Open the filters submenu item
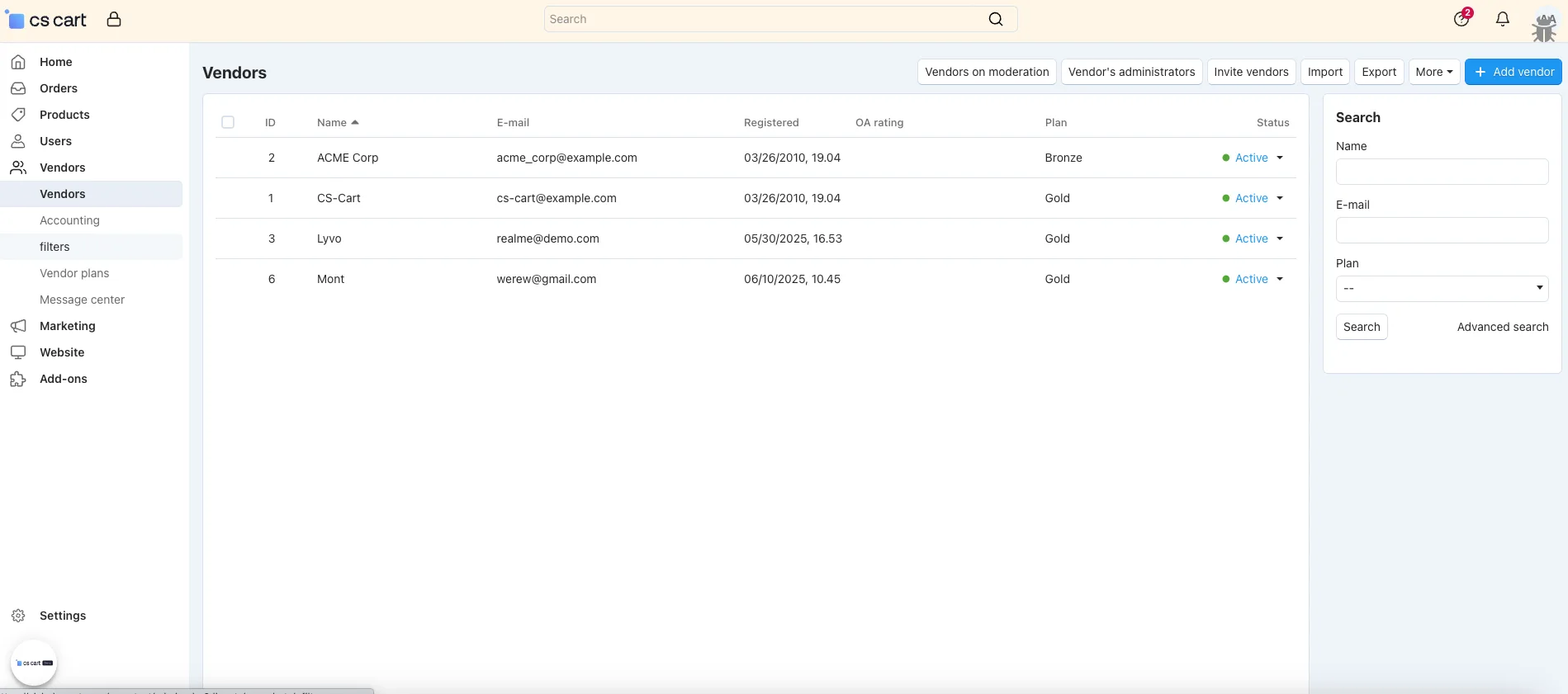 [x=54, y=247]
